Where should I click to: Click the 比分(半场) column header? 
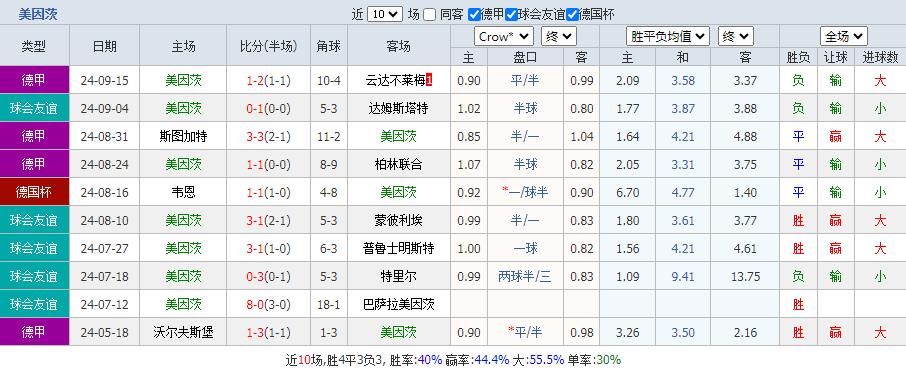click(x=268, y=46)
